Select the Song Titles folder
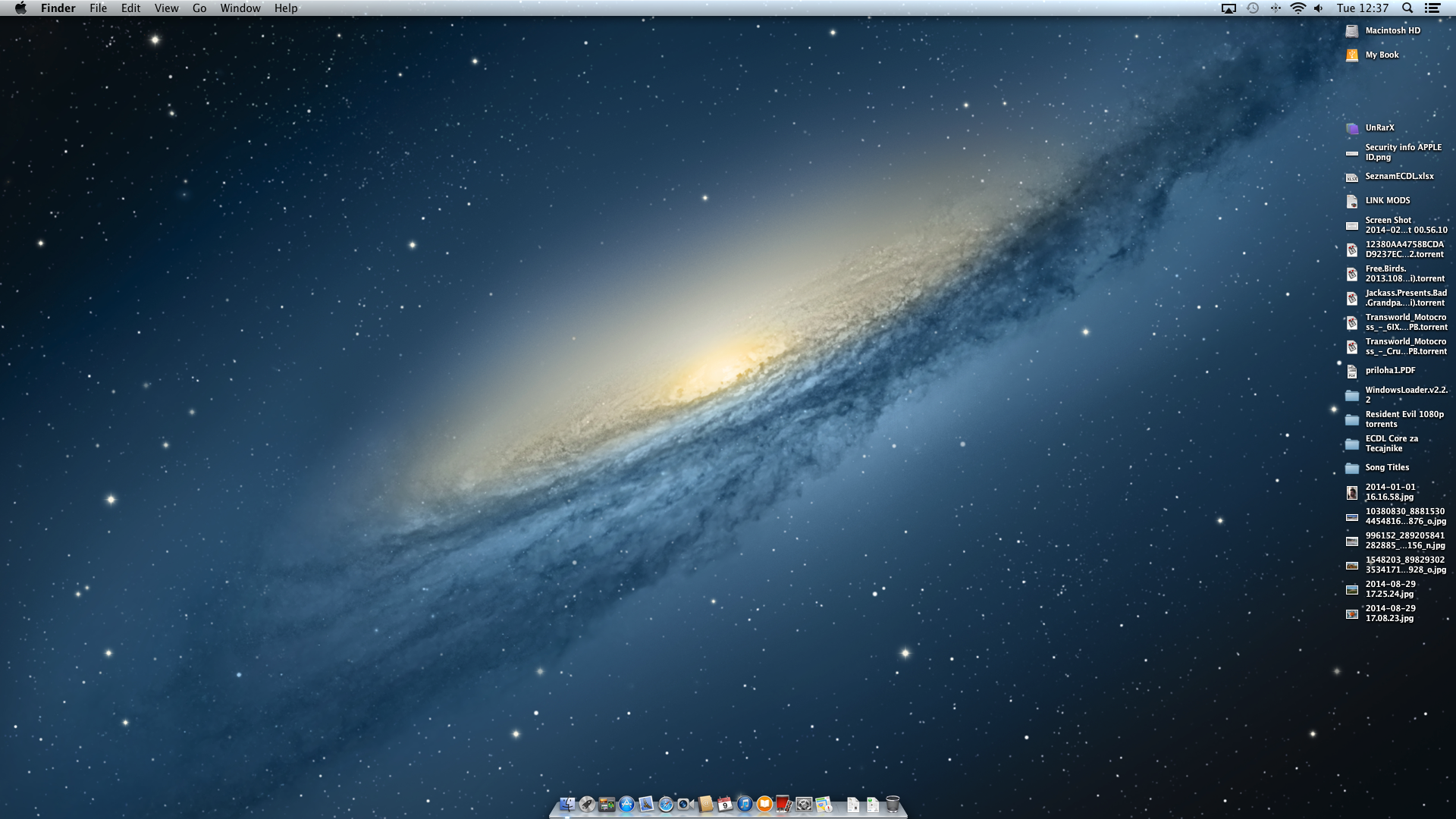 (1352, 468)
